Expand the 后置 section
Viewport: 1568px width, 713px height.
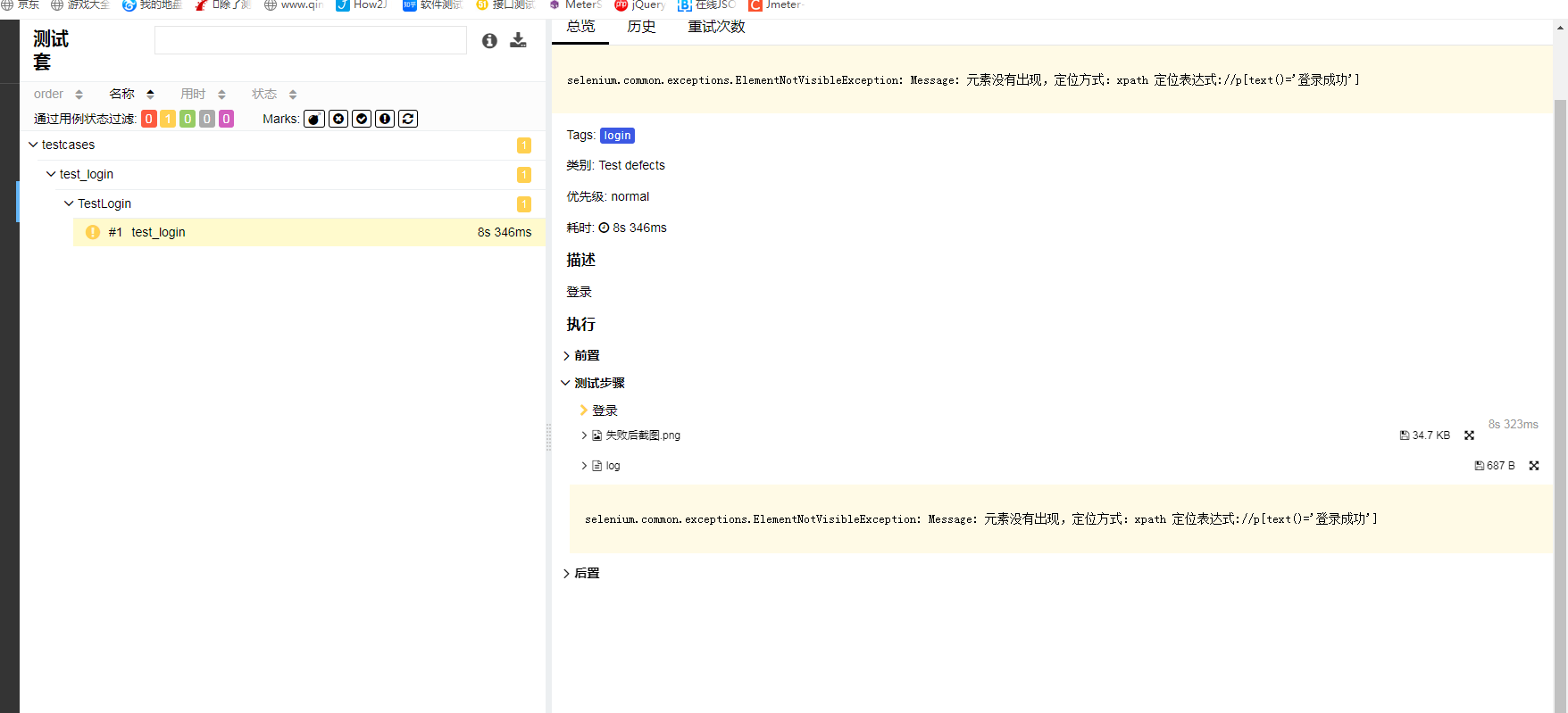coord(582,573)
